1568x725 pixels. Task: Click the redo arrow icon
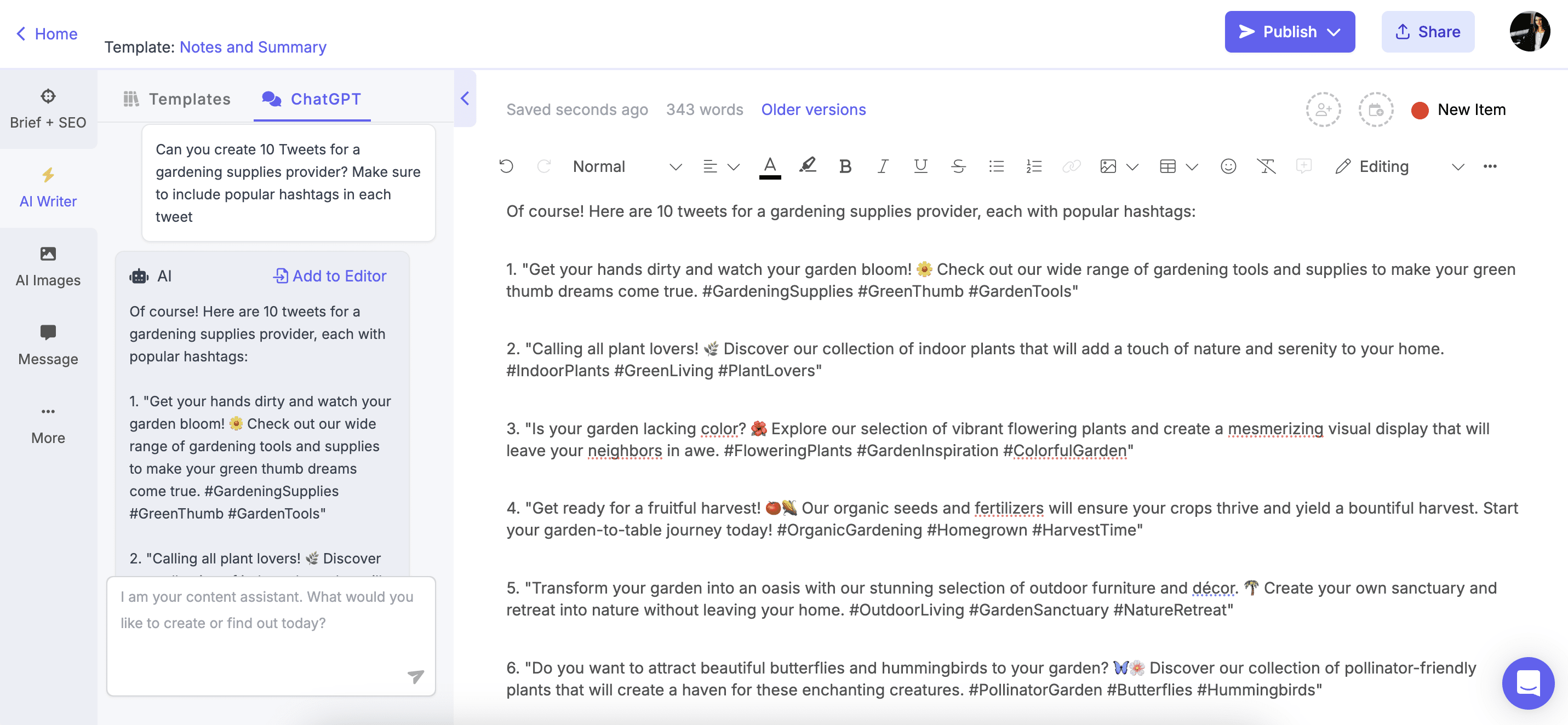[x=543, y=166]
